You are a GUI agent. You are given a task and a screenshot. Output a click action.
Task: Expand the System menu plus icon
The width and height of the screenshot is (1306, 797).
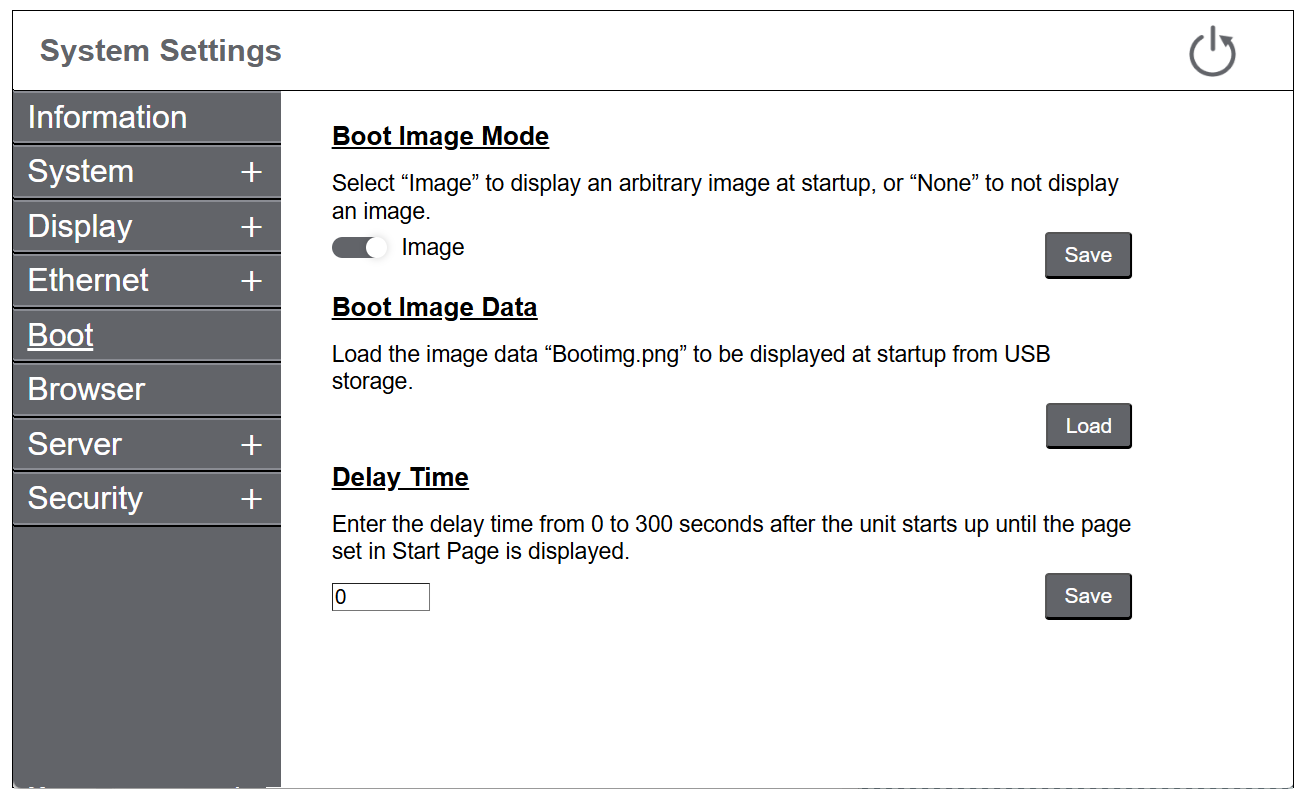pyautogui.click(x=251, y=173)
